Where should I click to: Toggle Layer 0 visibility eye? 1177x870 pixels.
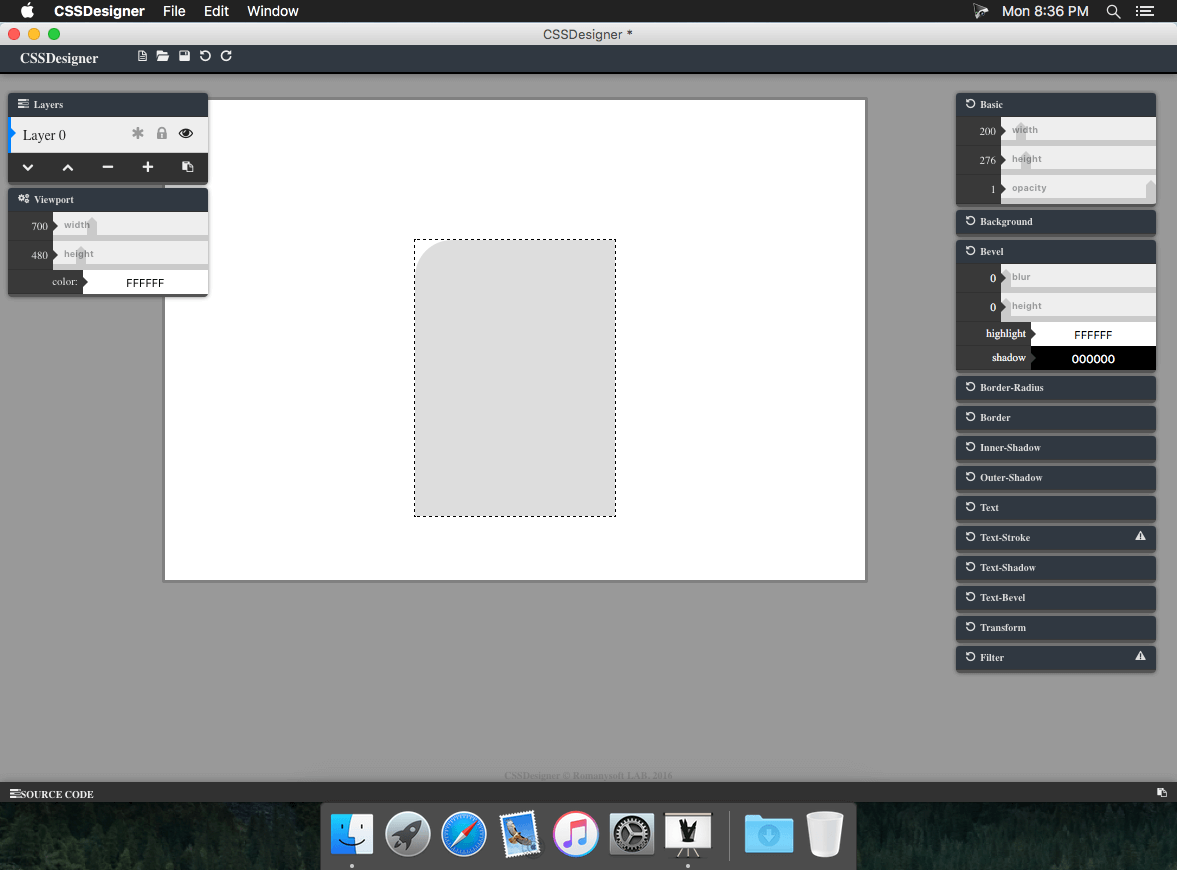click(185, 134)
